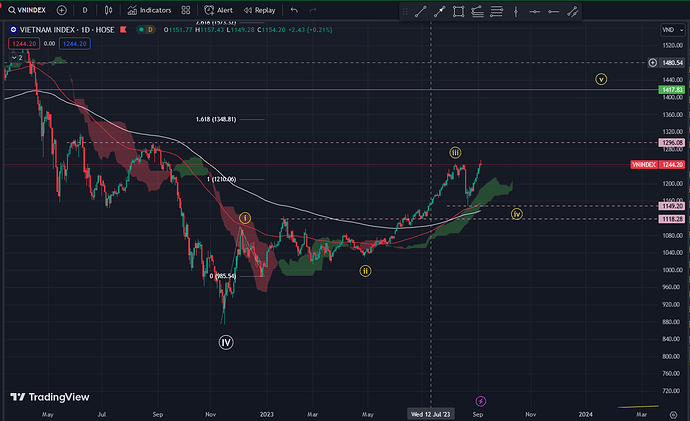Select the Rectangle drawing tool

point(459,11)
